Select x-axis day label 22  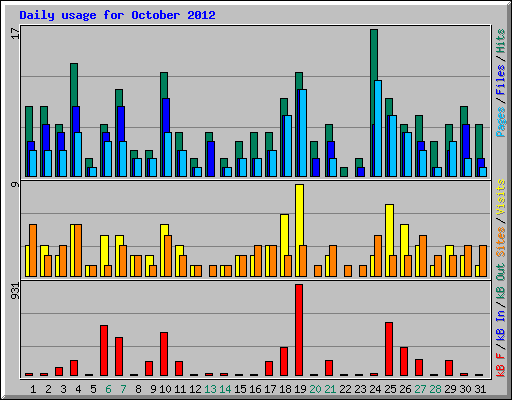pos(345,389)
